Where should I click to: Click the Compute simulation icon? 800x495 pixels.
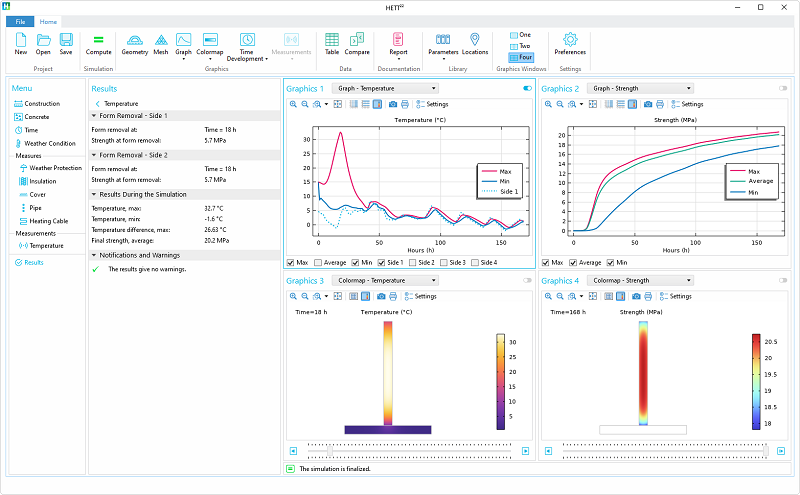click(98, 42)
